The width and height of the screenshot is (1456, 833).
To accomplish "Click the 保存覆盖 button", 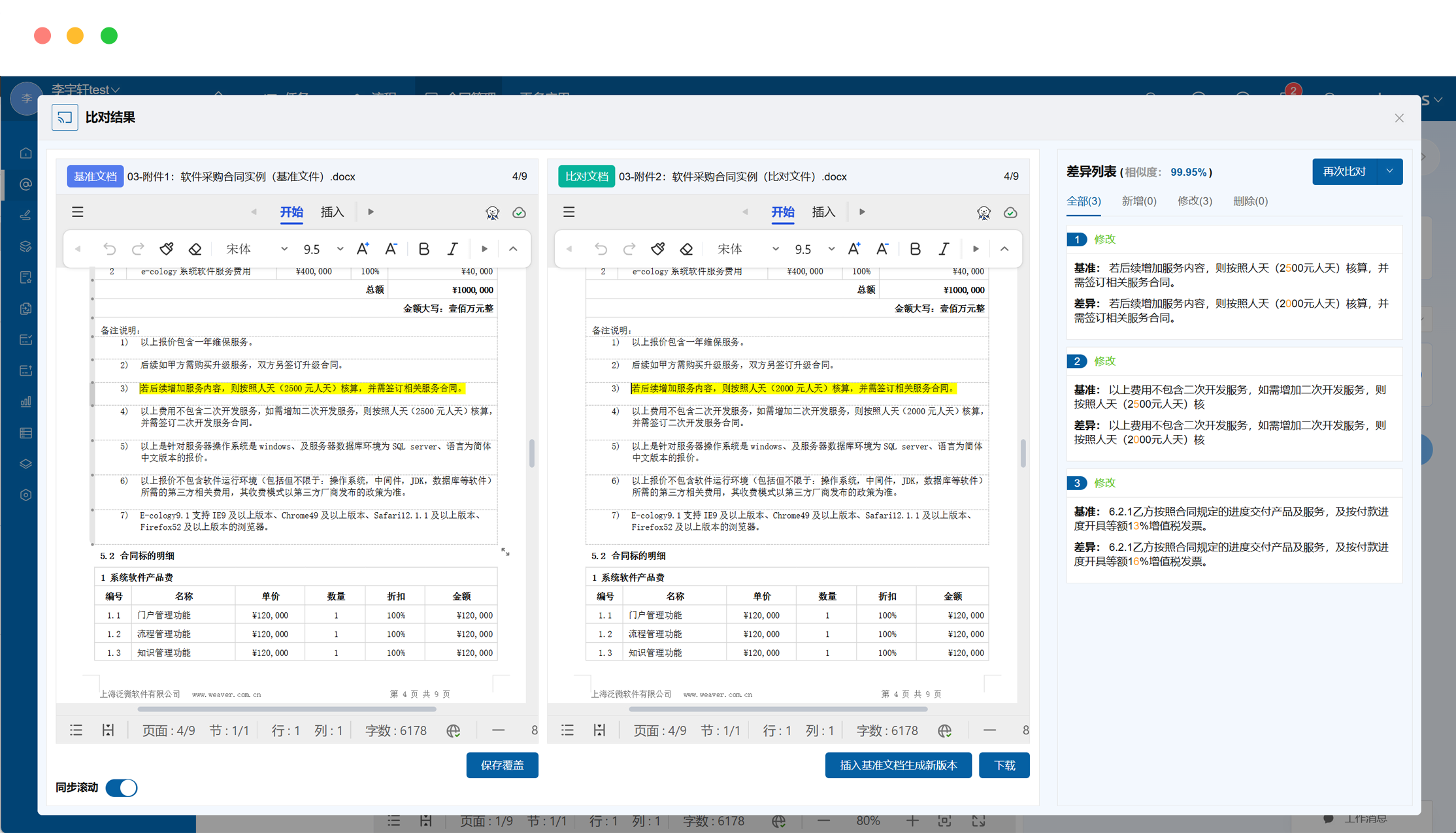I will [502, 765].
